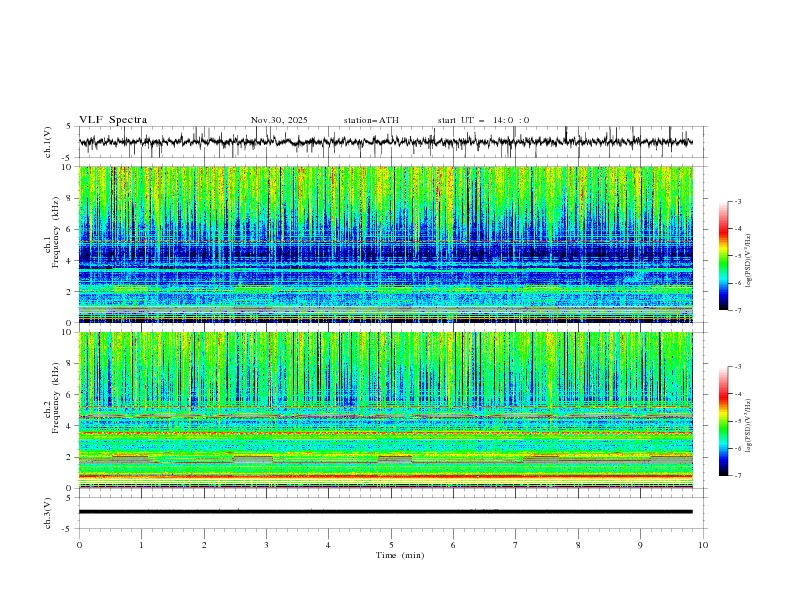The width and height of the screenshot is (792, 612).
Task: Click the ch.1 spectrogram color scale bar
Action: point(724,256)
